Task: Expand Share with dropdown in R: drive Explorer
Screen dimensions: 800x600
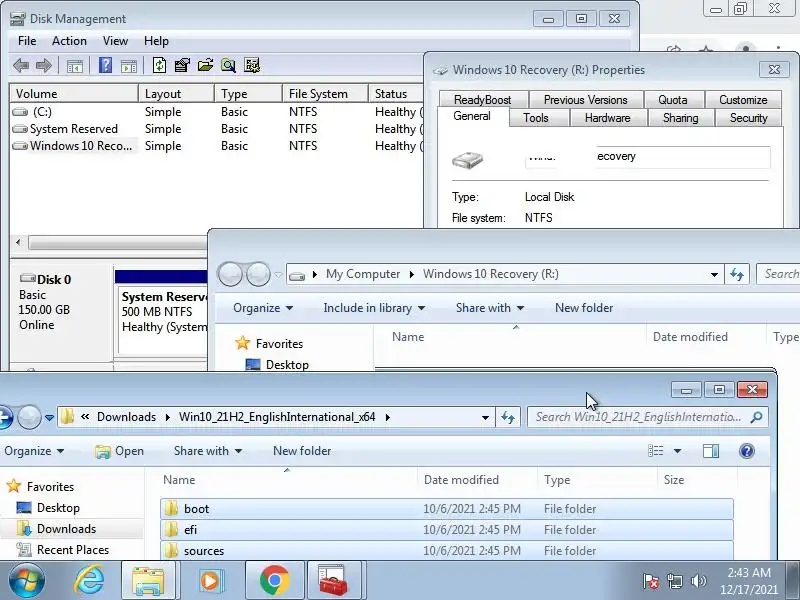Action: click(x=490, y=308)
